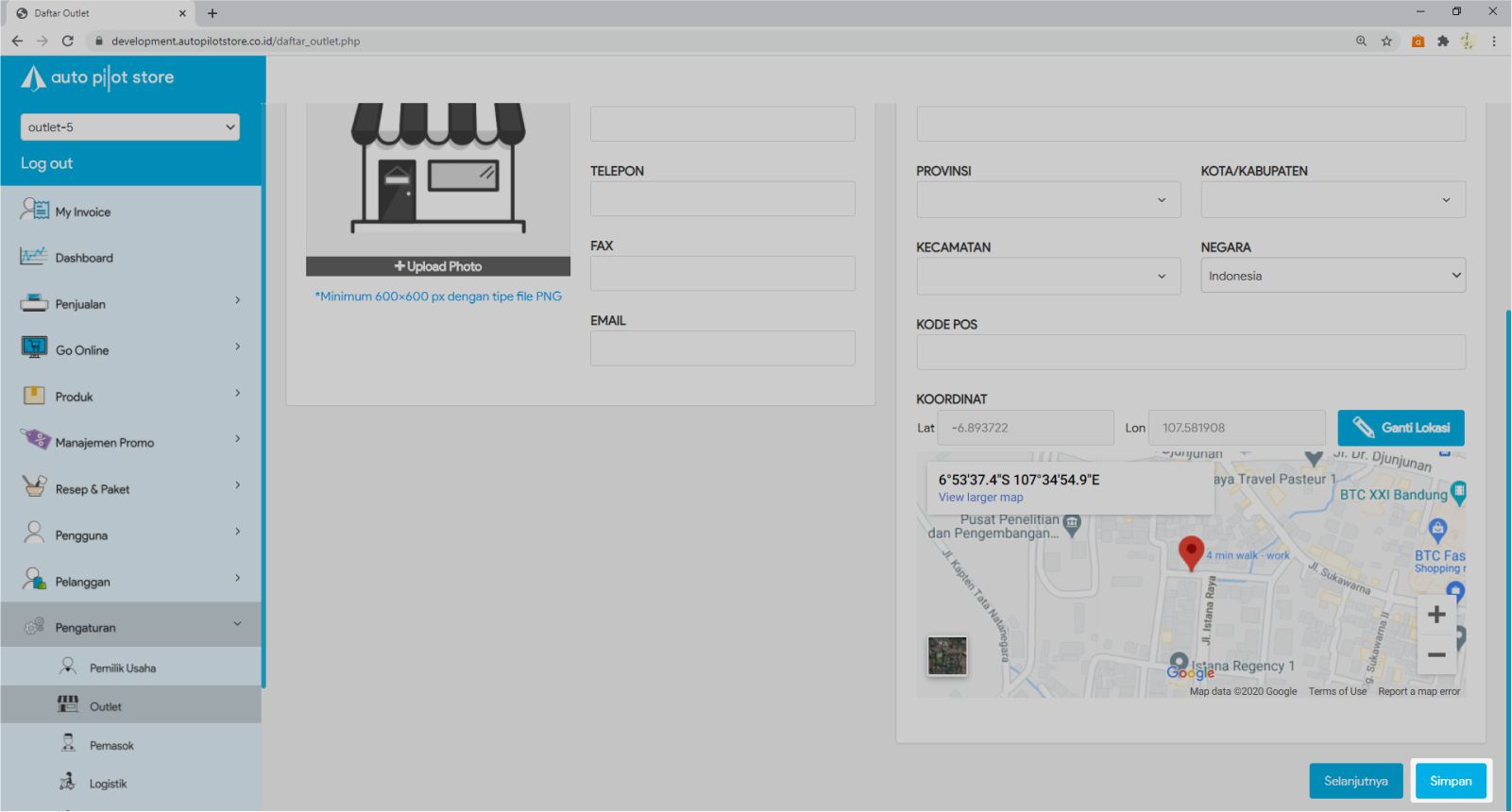Open the Provinsi dropdown

[1047, 200]
